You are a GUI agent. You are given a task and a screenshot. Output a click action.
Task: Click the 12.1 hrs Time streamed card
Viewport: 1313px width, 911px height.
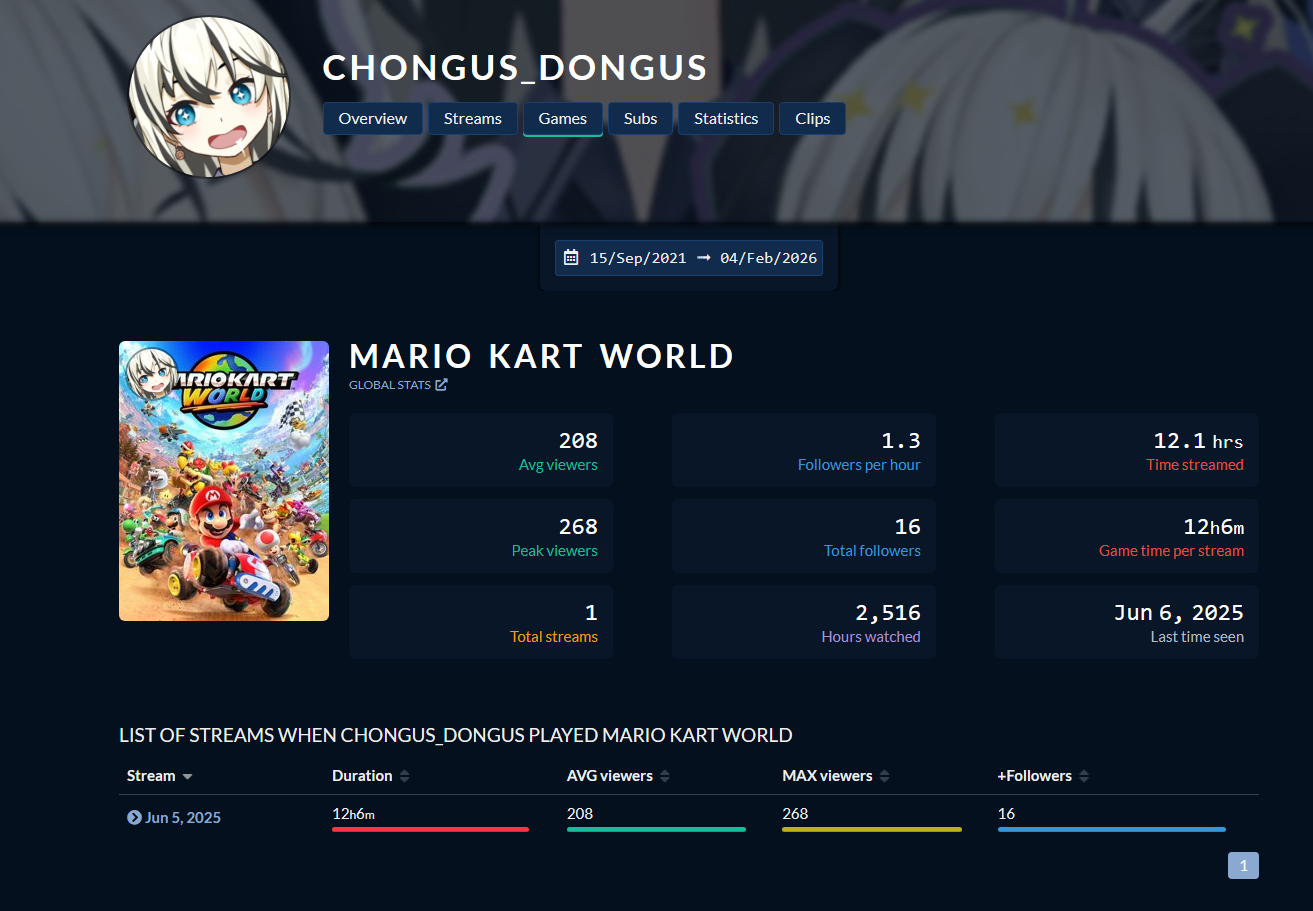coord(1127,450)
